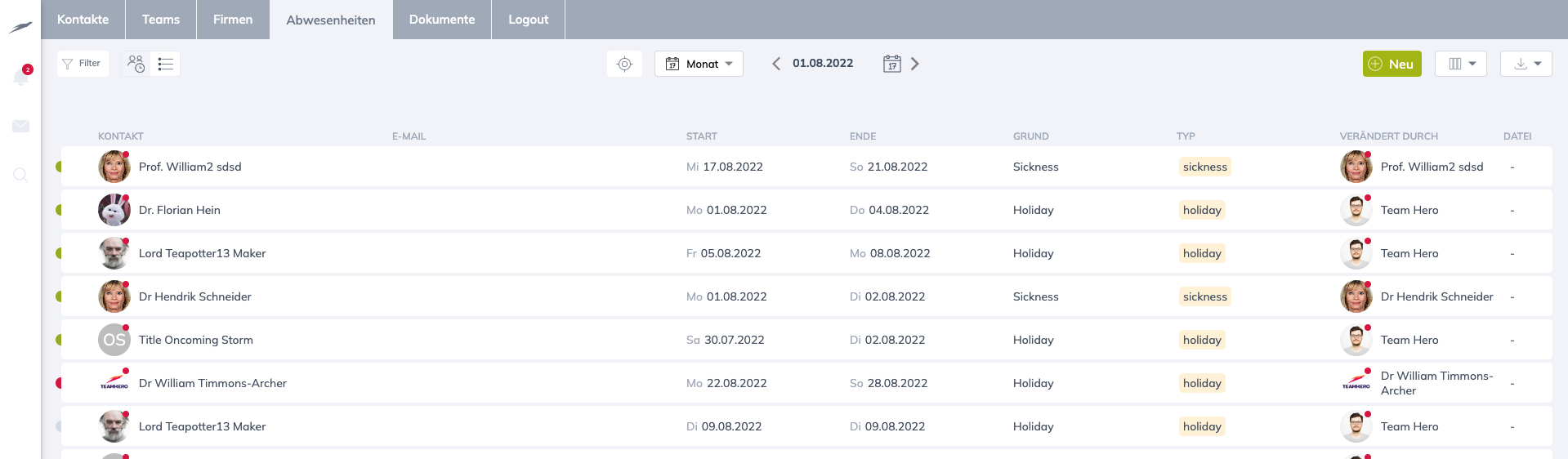1568x459 pixels.
Task: Open the Filter panel
Action: 83,64
